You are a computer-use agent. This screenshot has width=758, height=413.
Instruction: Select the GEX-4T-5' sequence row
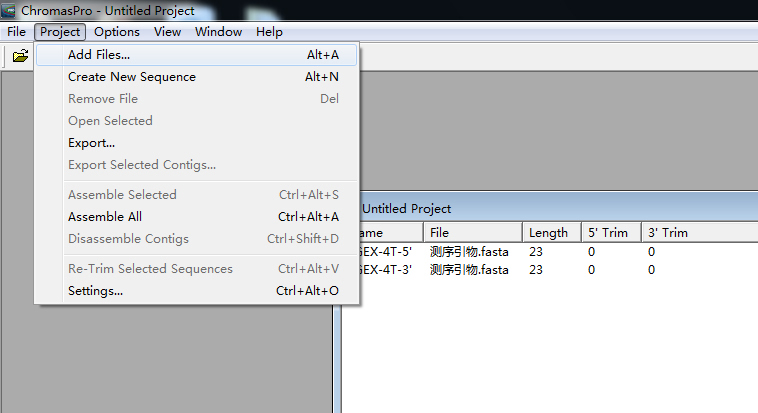pyautogui.click(x=385, y=252)
